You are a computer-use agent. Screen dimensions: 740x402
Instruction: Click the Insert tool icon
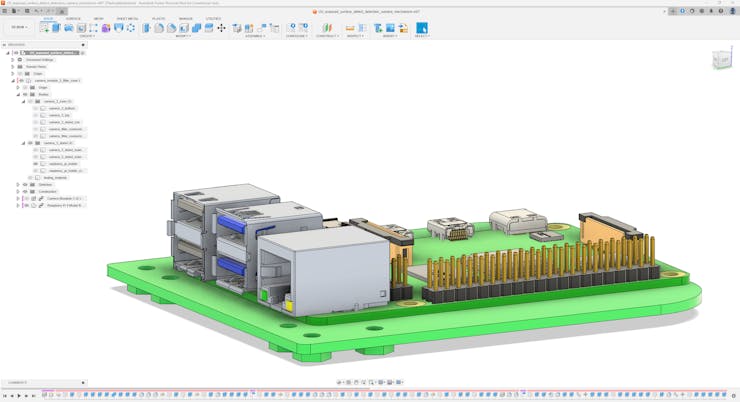[x=379, y=28]
